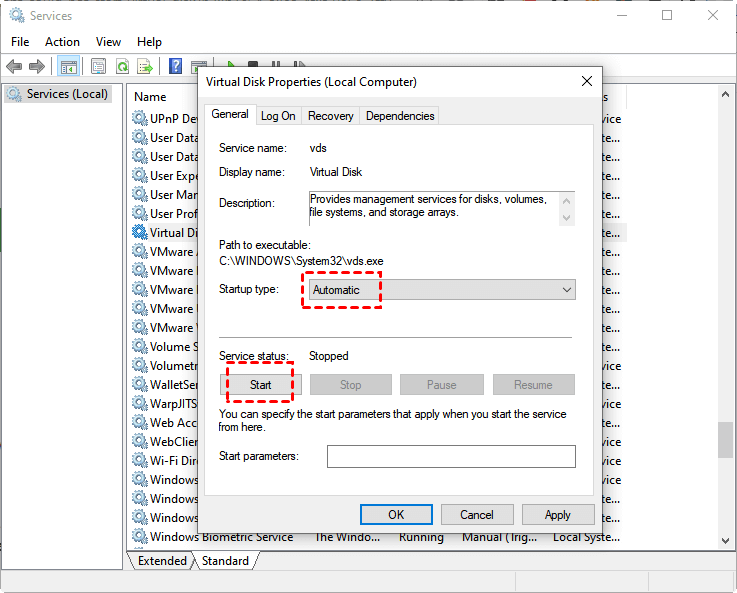Toggle the show/hide console tree icon
The height and width of the screenshot is (593, 737).
(68, 66)
